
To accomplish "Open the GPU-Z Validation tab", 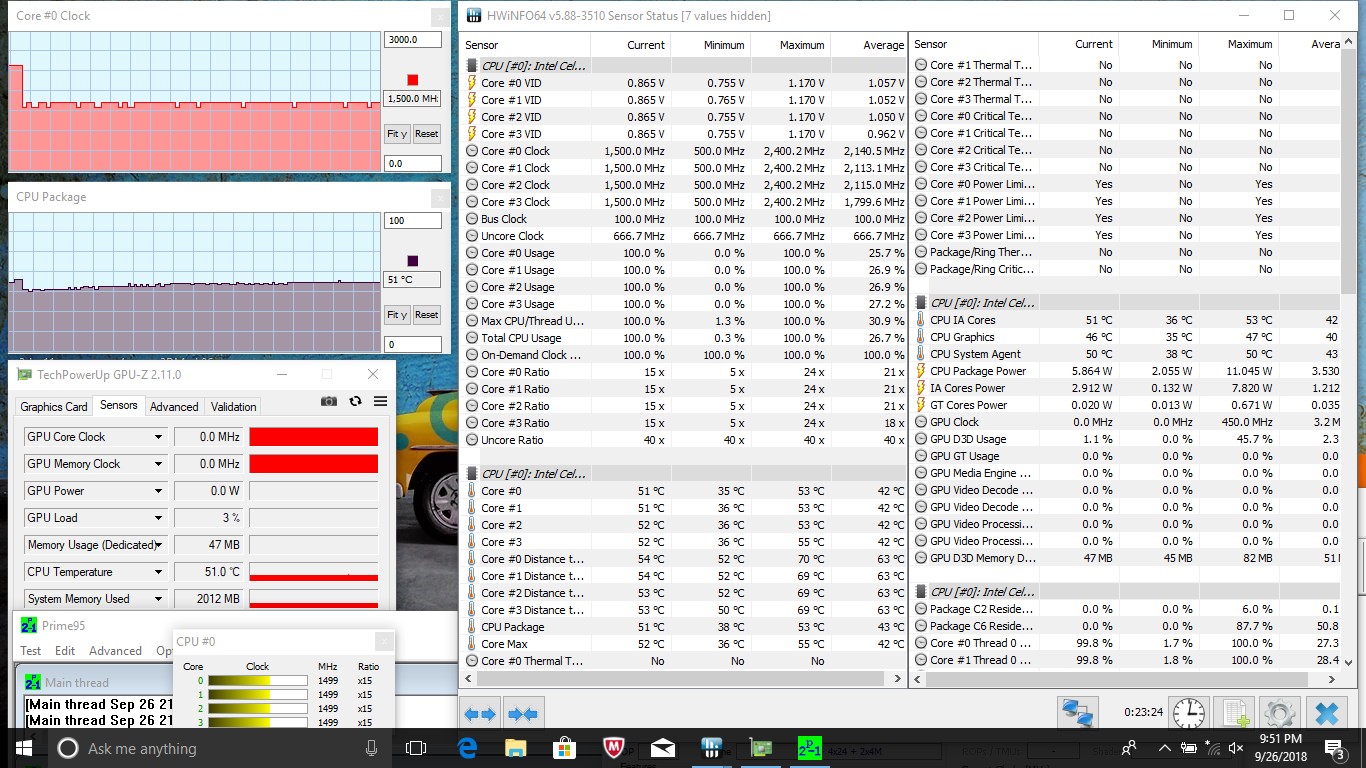I will (234, 407).
